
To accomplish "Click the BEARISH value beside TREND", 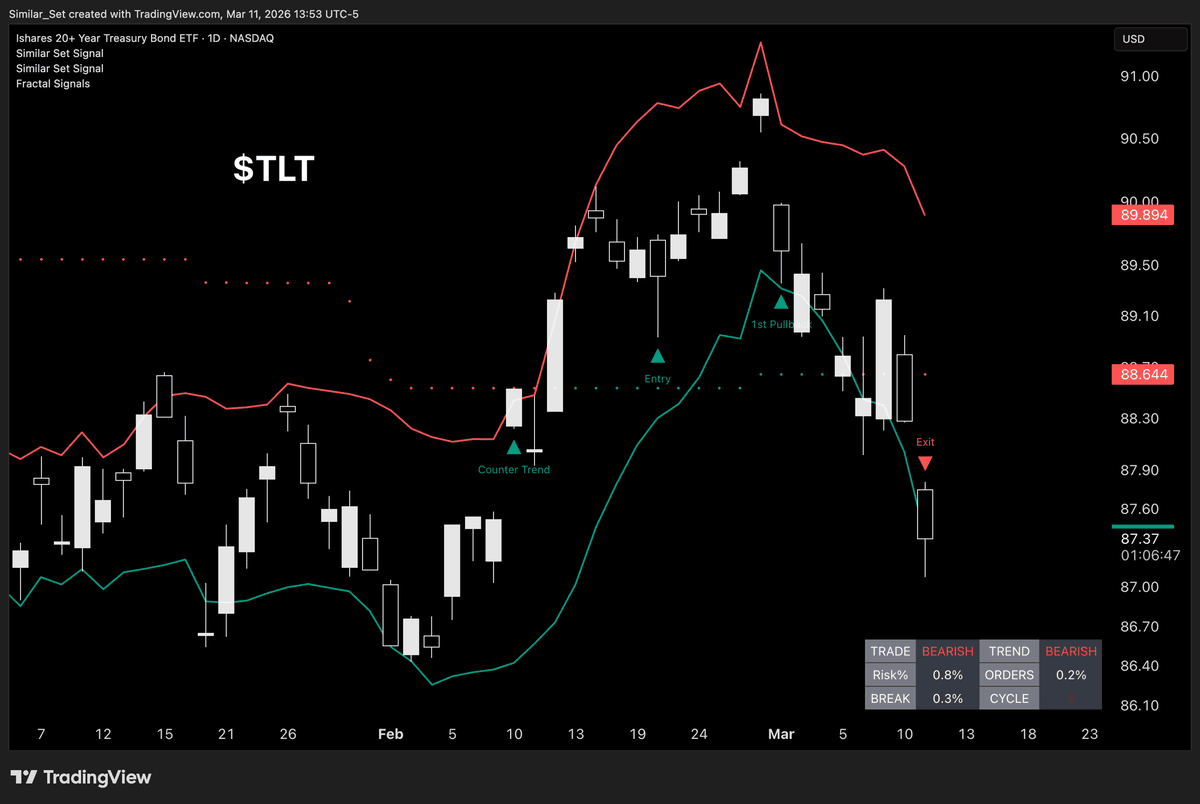I will click(x=1071, y=651).
